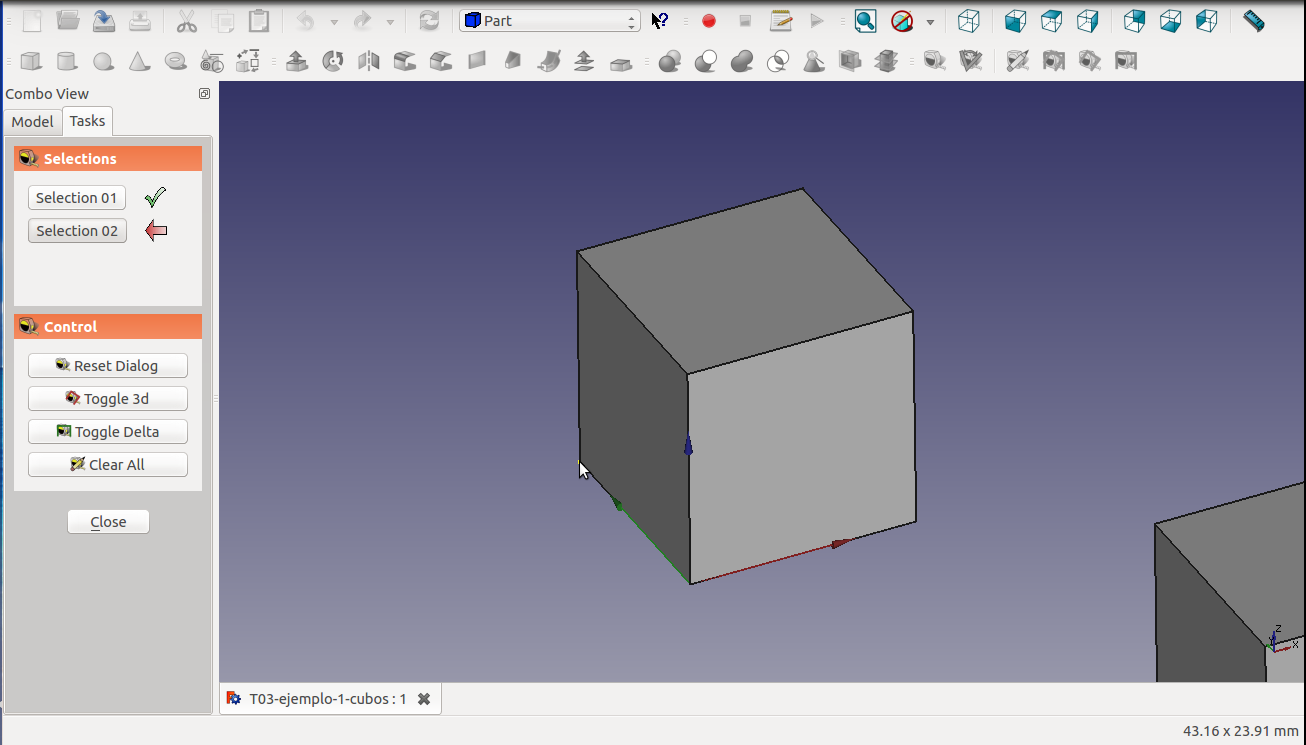Expand the undo history dropdown arrow

tap(334, 22)
